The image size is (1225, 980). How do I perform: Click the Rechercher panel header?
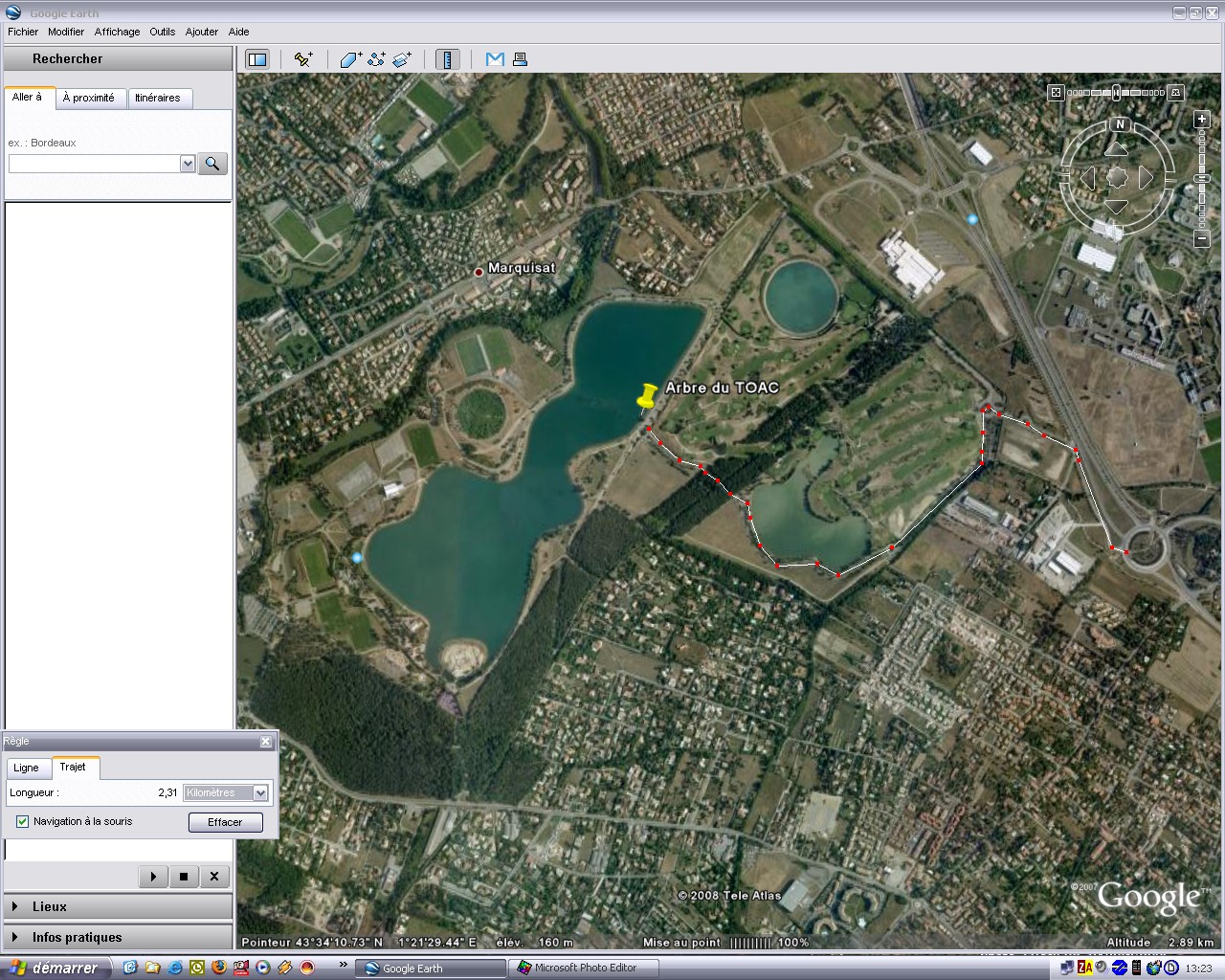pyautogui.click(x=119, y=58)
